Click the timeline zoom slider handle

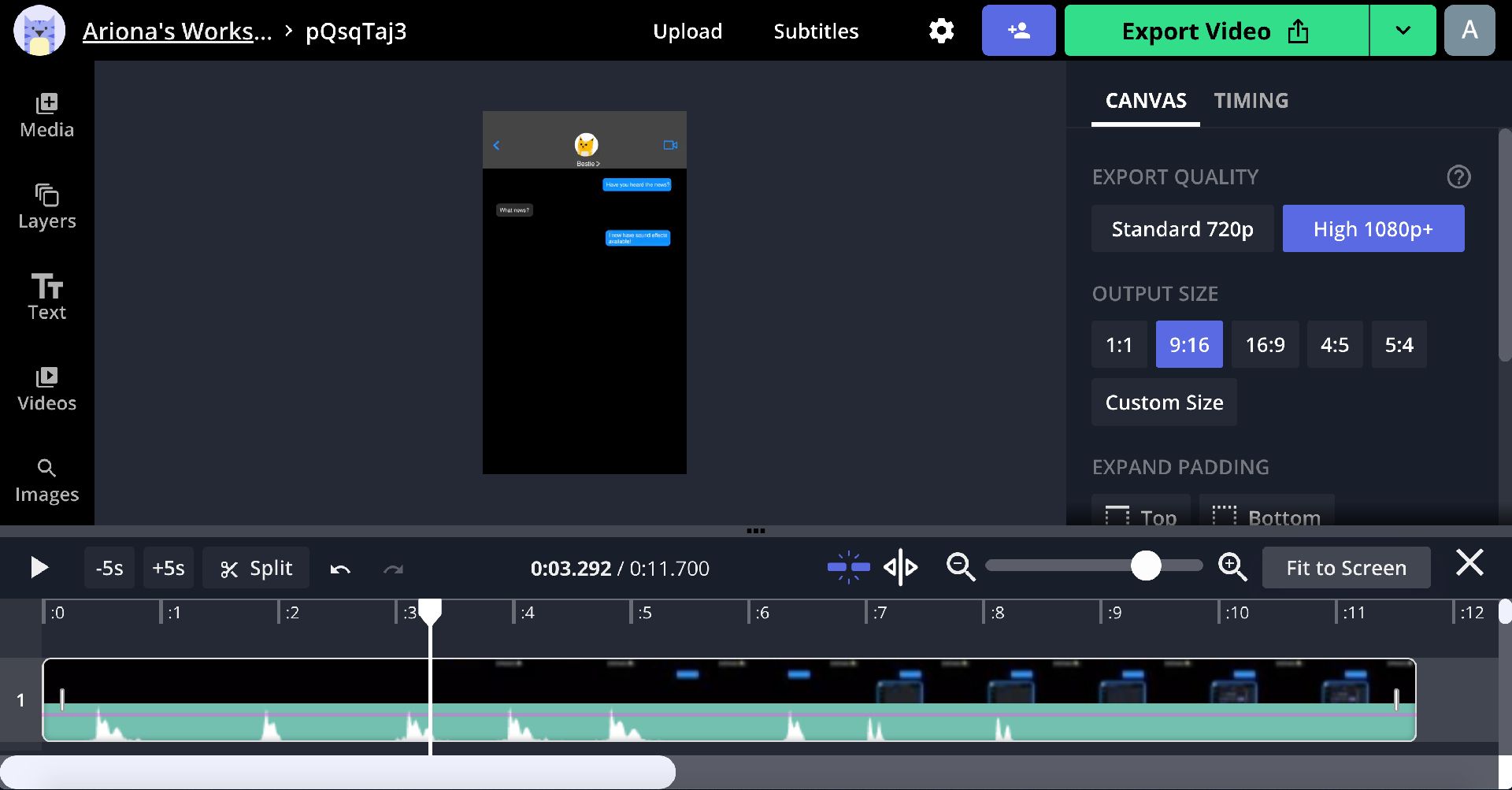[1146, 566]
